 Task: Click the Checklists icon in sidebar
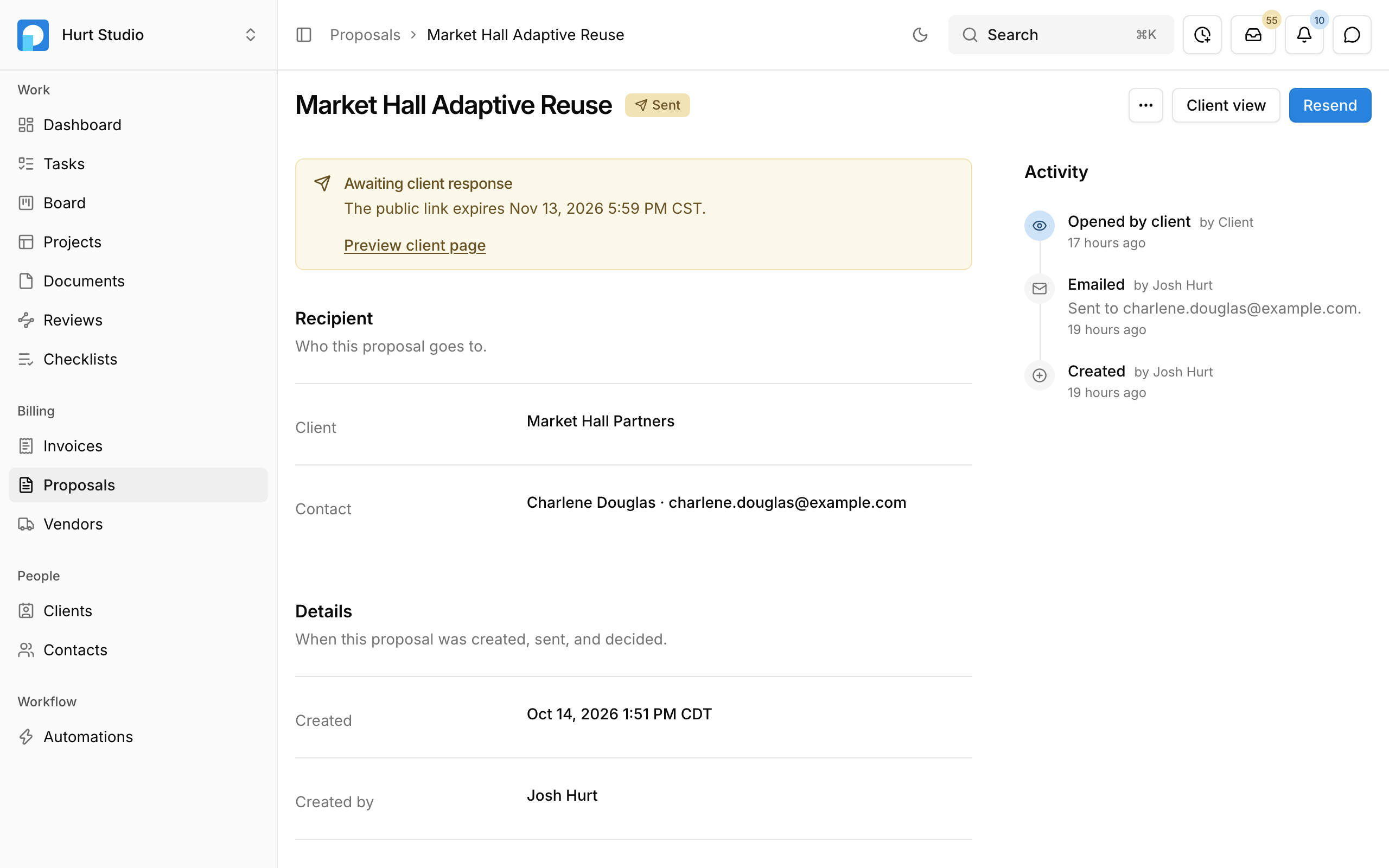tap(26, 359)
